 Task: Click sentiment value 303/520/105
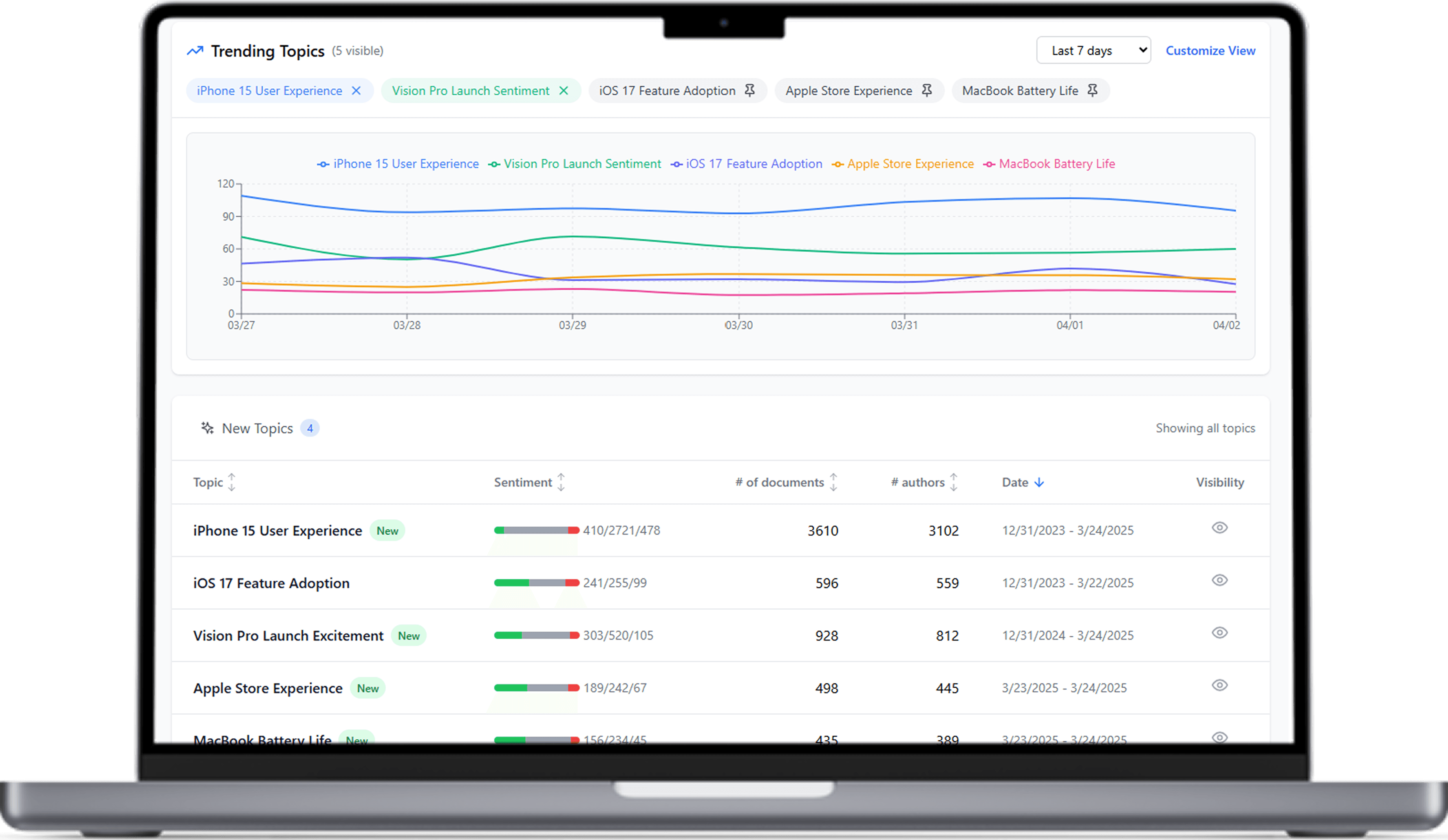pyautogui.click(x=618, y=635)
